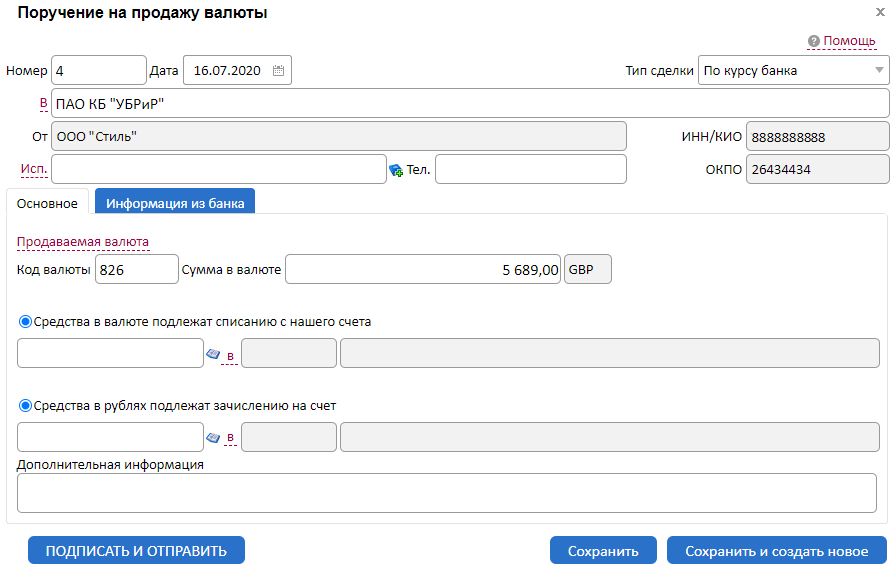Click the add contact icon beside Исп. field
The image size is (891, 570).
coord(396,170)
